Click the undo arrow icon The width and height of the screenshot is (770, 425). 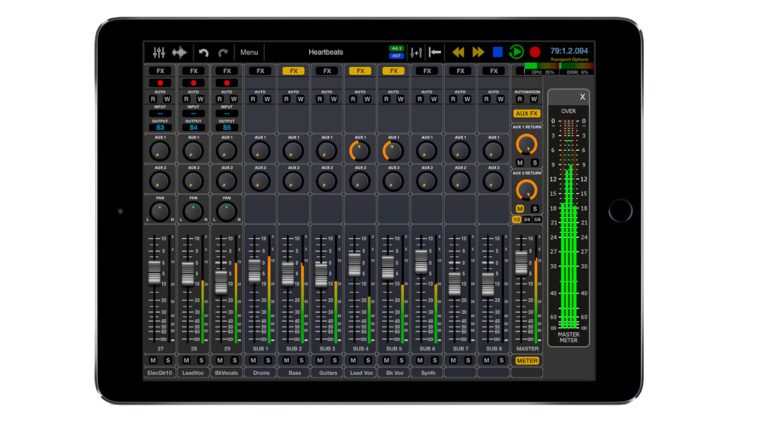pos(204,52)
